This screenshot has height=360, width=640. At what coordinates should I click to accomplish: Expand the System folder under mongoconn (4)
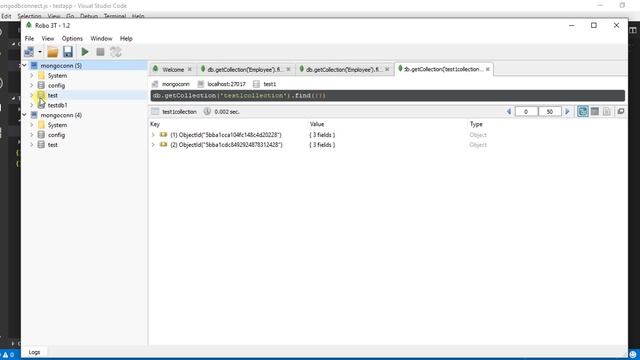pyautogui.click(x=32, y=125)
